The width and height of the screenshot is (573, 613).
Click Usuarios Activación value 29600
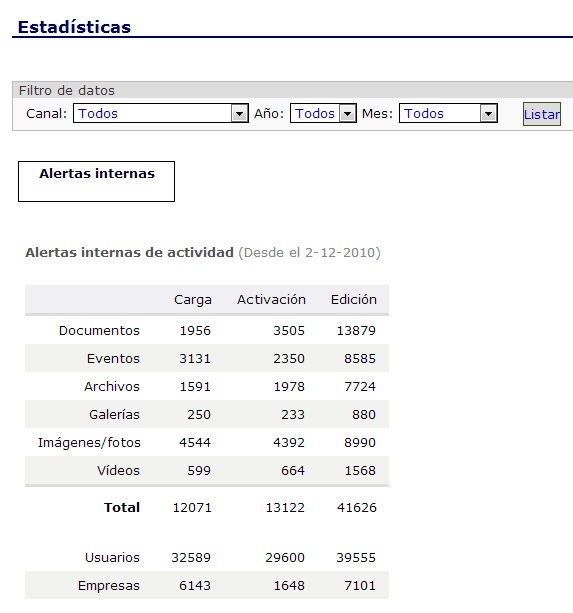pos(285,557)
